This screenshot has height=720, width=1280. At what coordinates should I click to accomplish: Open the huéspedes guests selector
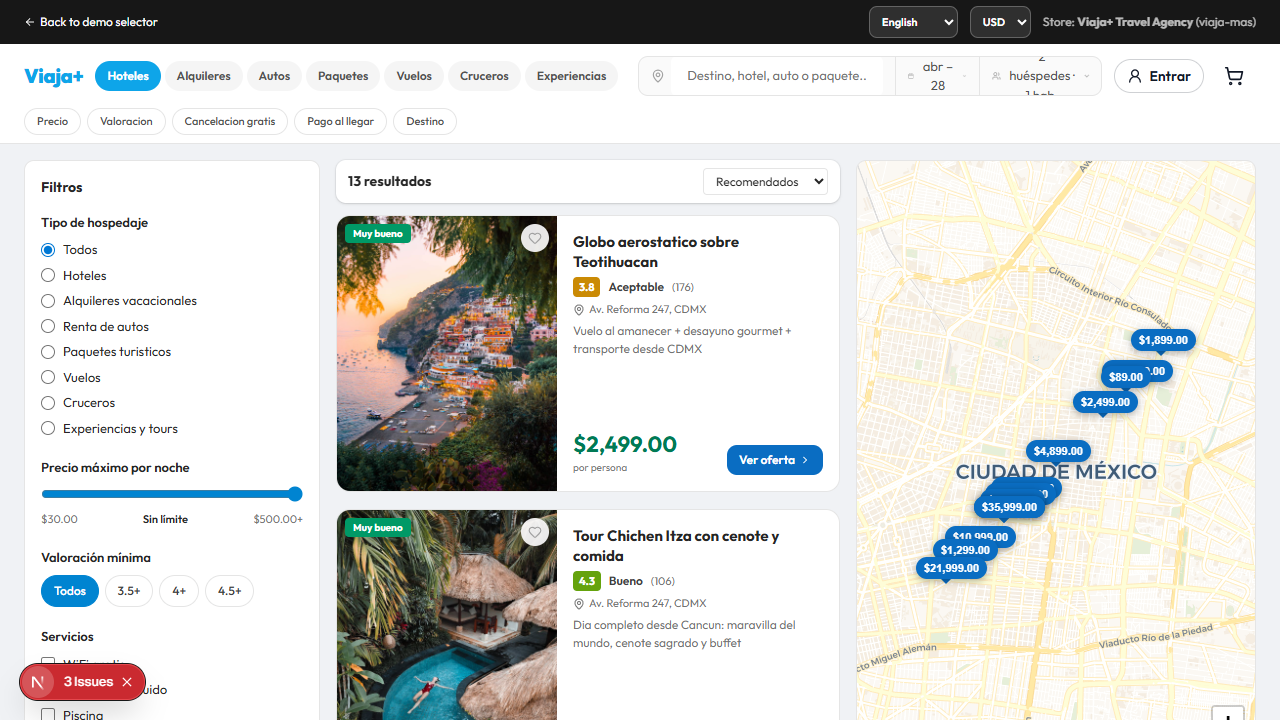(1040, 76)
